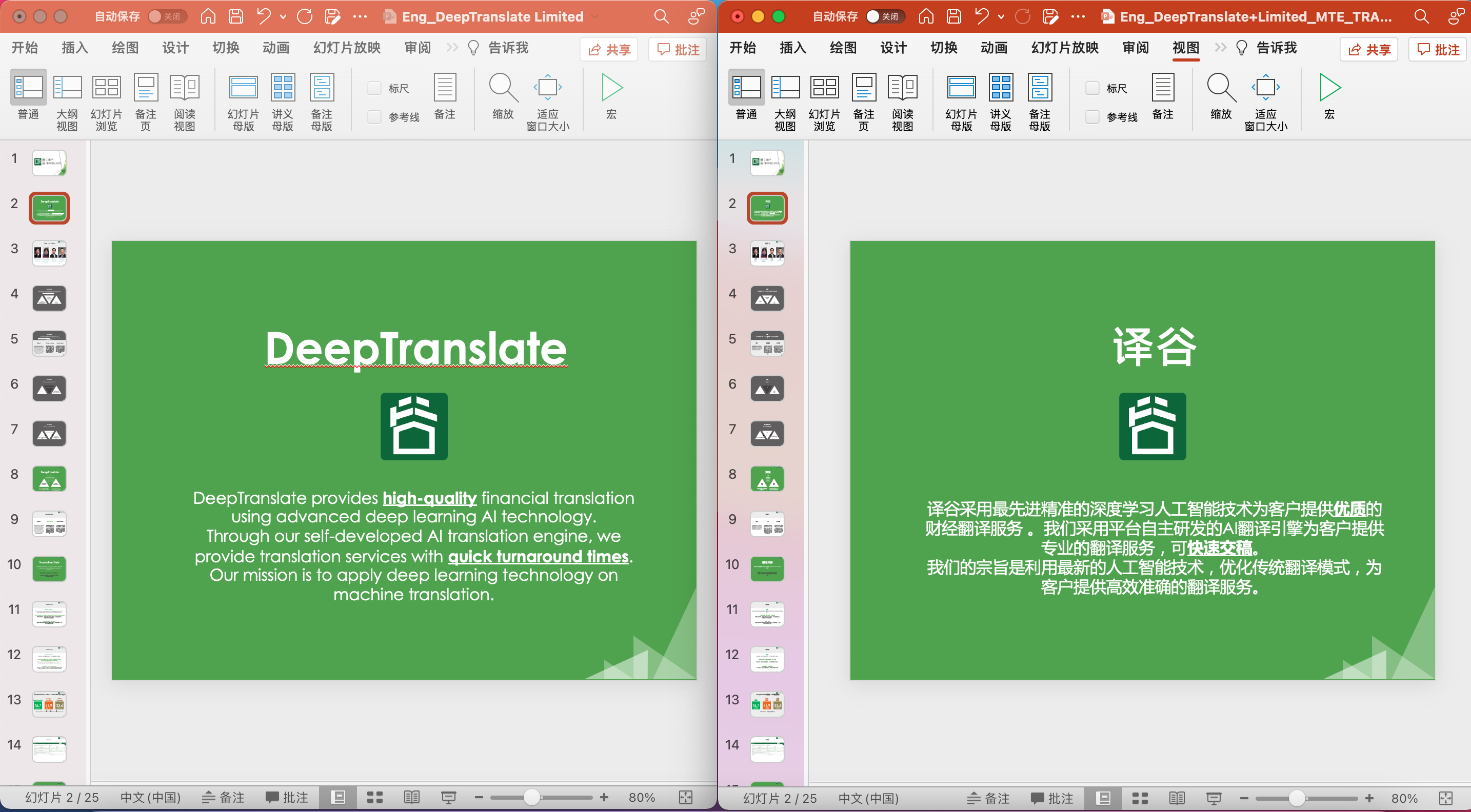1471x812 pixels.
Task: Open Insert tab in left window
Action: [75, 47]
